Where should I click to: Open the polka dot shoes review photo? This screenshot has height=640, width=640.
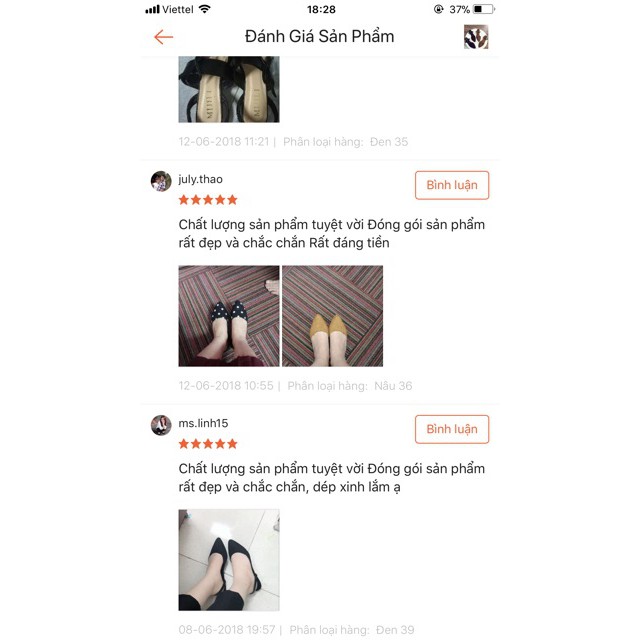coord(229,316)
